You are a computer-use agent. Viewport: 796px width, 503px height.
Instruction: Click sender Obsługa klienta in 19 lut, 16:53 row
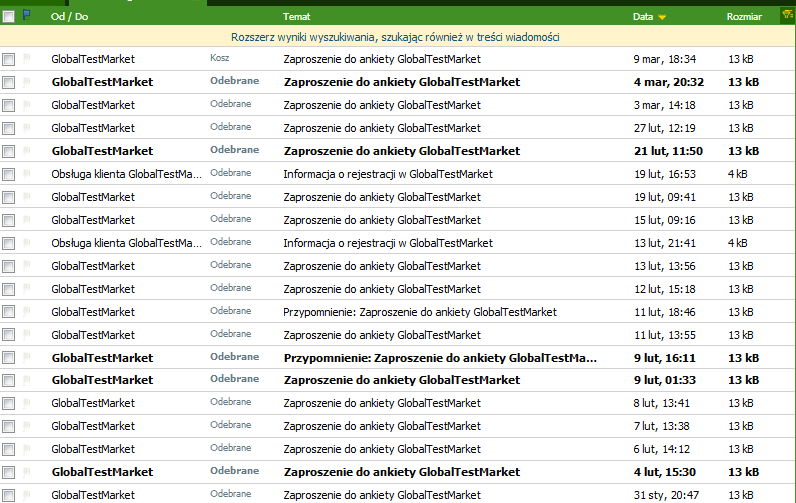pos(126,174)
